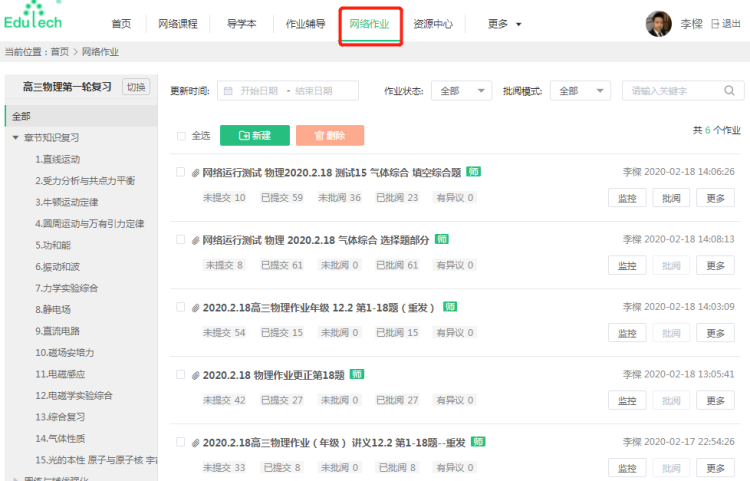This screenshot has width=750, height=481.
Task: Click the calendar icon in date range
Action: click(228, 91)
